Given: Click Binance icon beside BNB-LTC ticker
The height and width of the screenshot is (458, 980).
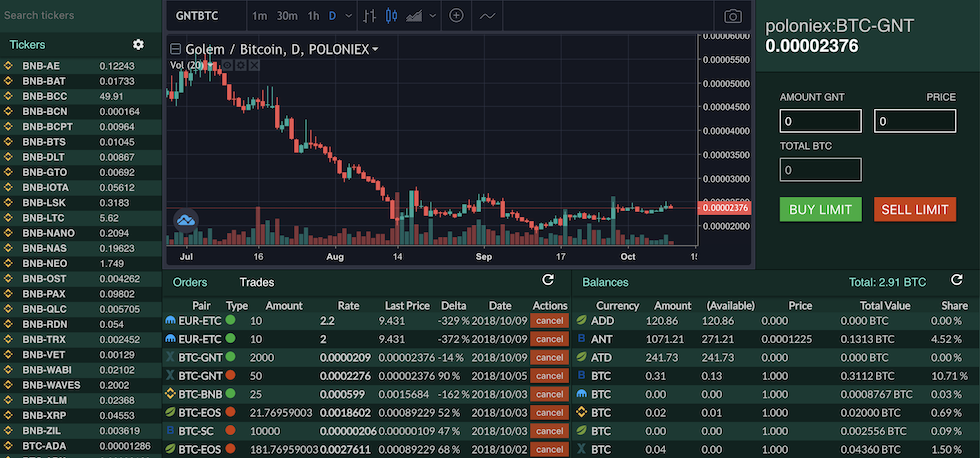Looking at the screenshot, I should pyautogui.click(x=8, y=218).
